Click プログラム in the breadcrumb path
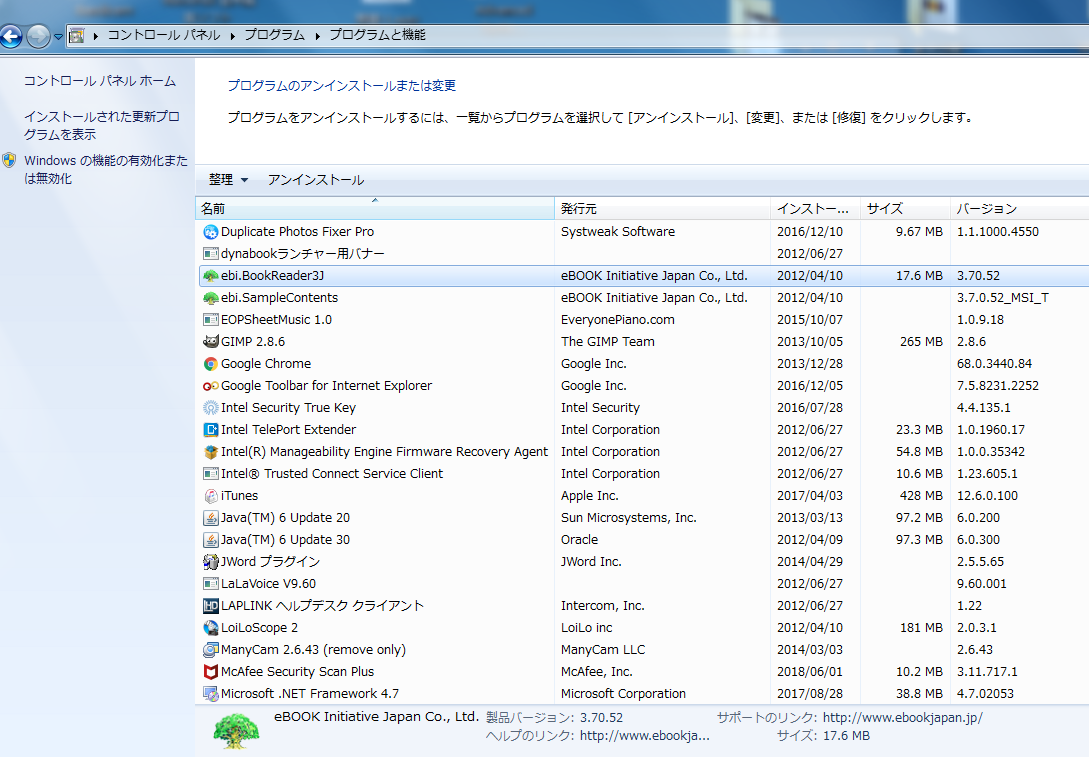The width and height of the screenshot is (1089, 757). (273, 35)
